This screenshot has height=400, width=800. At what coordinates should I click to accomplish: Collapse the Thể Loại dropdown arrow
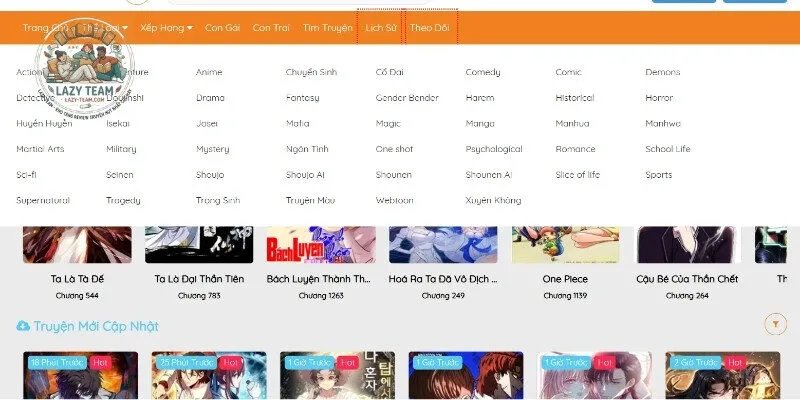click(125, 28)
